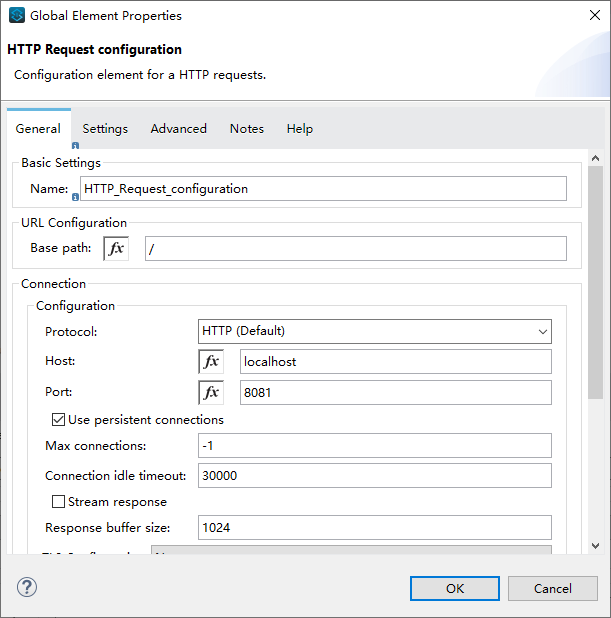Click the help question mark icon
The image size is (611, 618).
click(x=27, y=588)
